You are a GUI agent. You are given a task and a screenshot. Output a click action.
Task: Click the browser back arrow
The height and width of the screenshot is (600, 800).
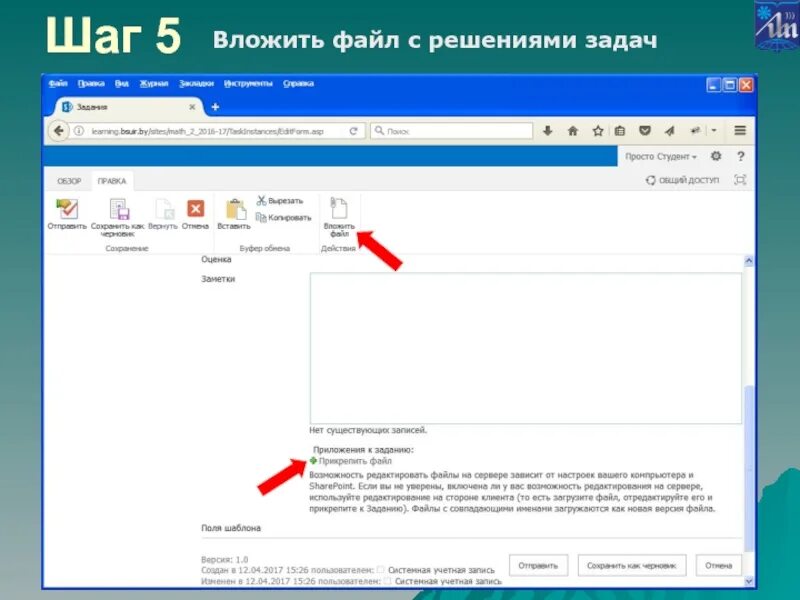coord(59,131)
